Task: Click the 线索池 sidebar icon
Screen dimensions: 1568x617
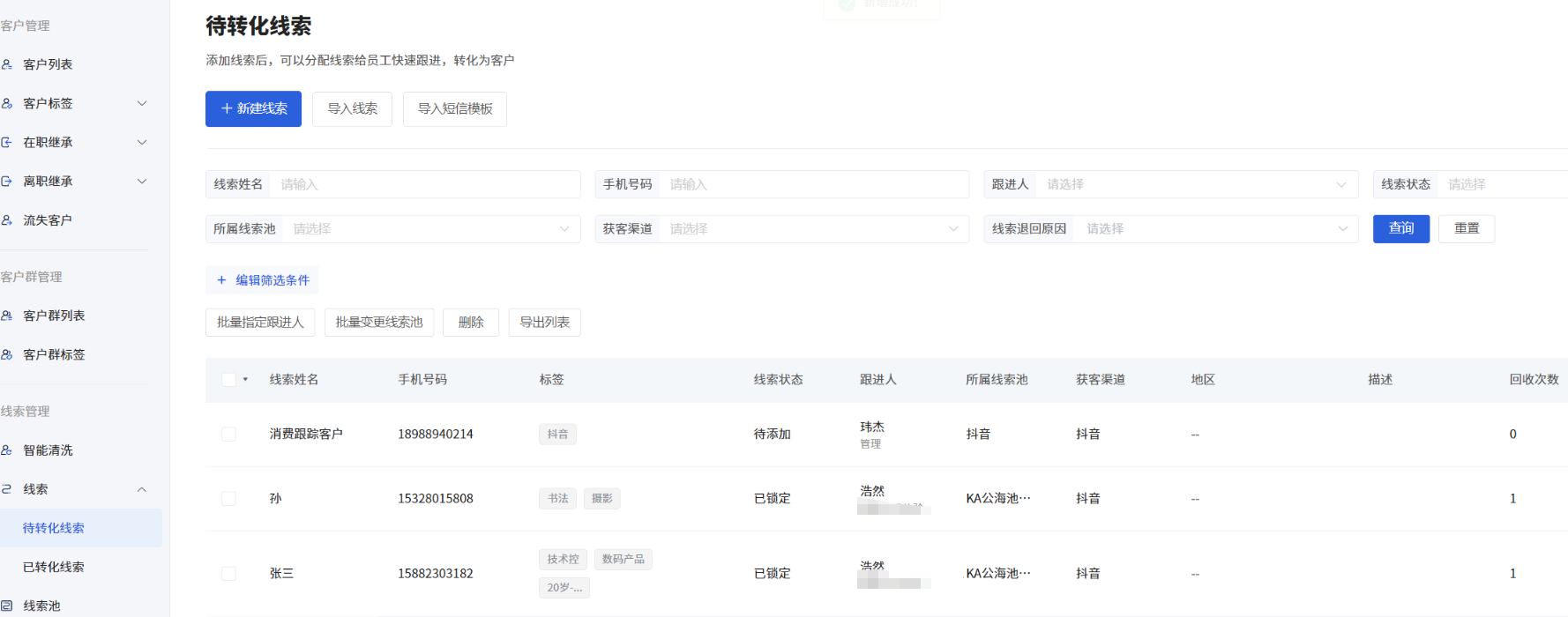Action: 6,606
